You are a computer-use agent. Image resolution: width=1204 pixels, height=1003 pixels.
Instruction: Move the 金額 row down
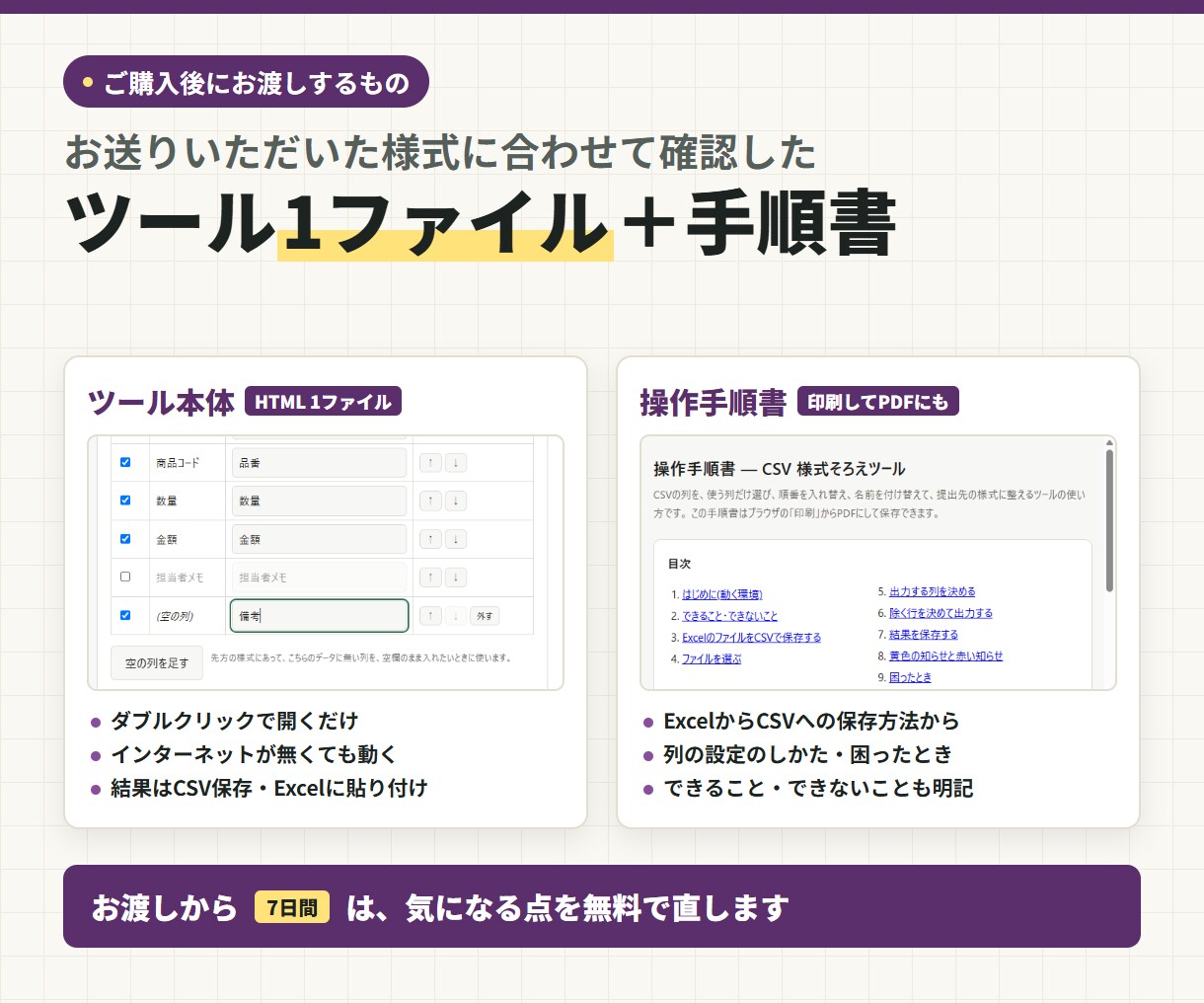coord(455,539)
